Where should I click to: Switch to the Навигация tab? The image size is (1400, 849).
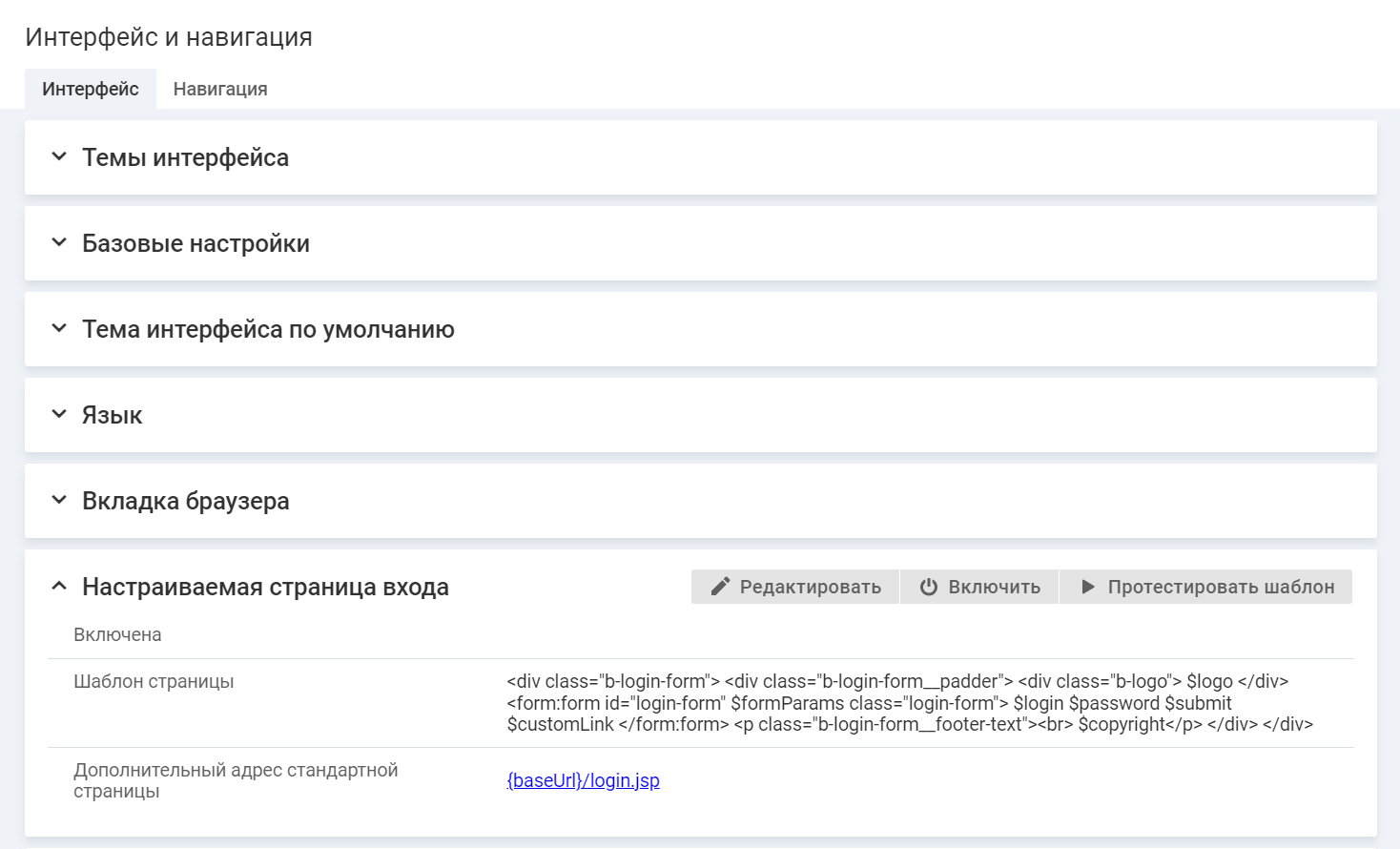point(220,89)
